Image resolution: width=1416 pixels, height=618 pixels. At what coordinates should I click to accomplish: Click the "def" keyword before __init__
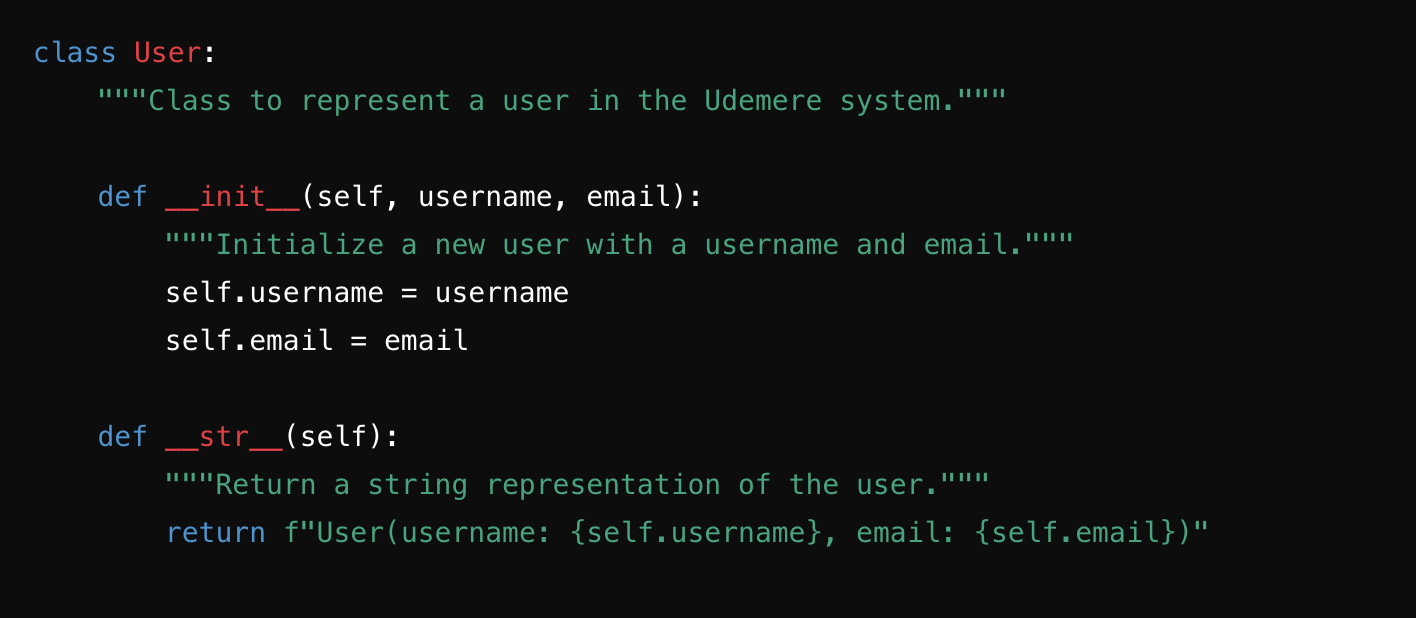tap(122, 197)
